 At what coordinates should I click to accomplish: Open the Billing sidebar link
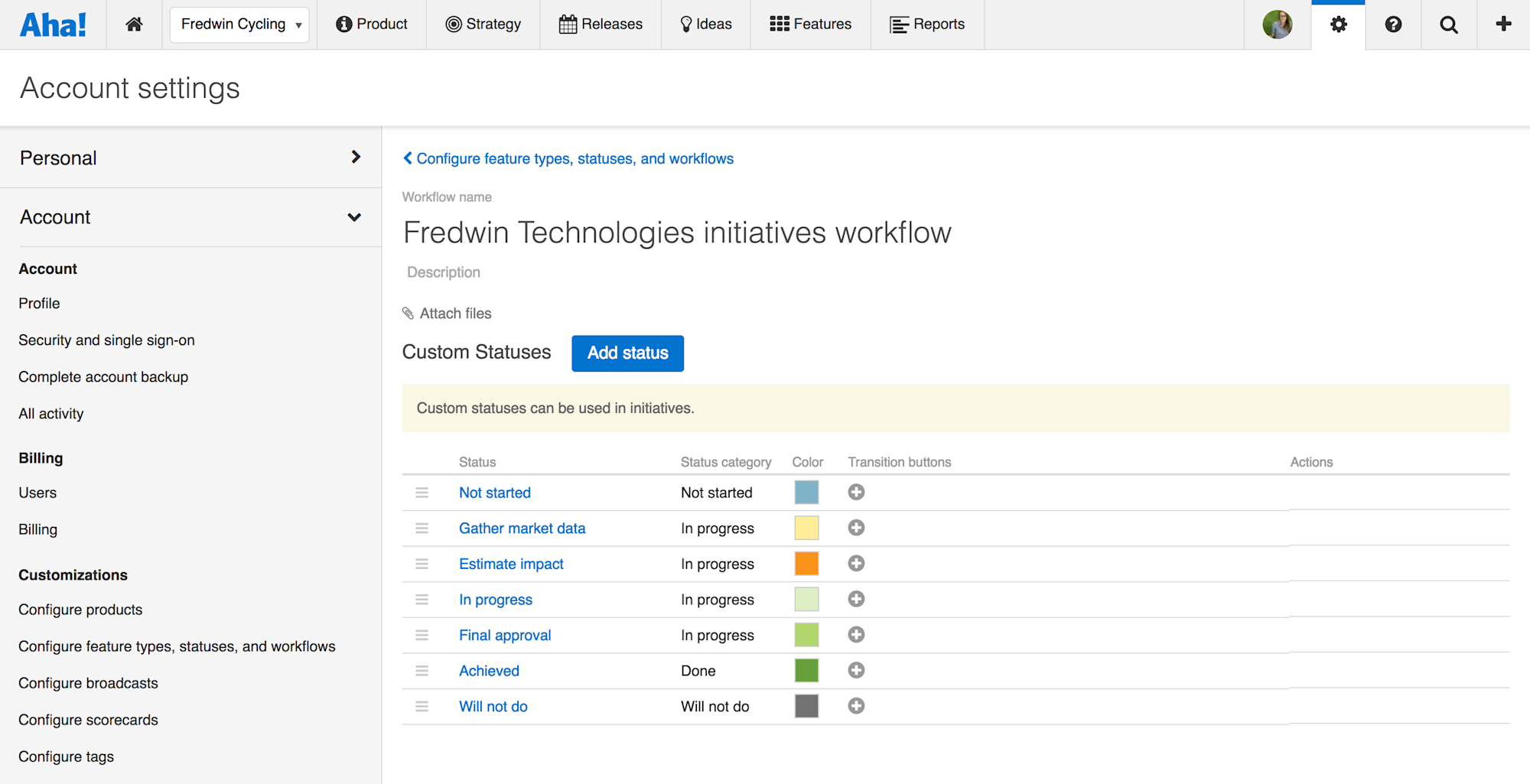37,530
